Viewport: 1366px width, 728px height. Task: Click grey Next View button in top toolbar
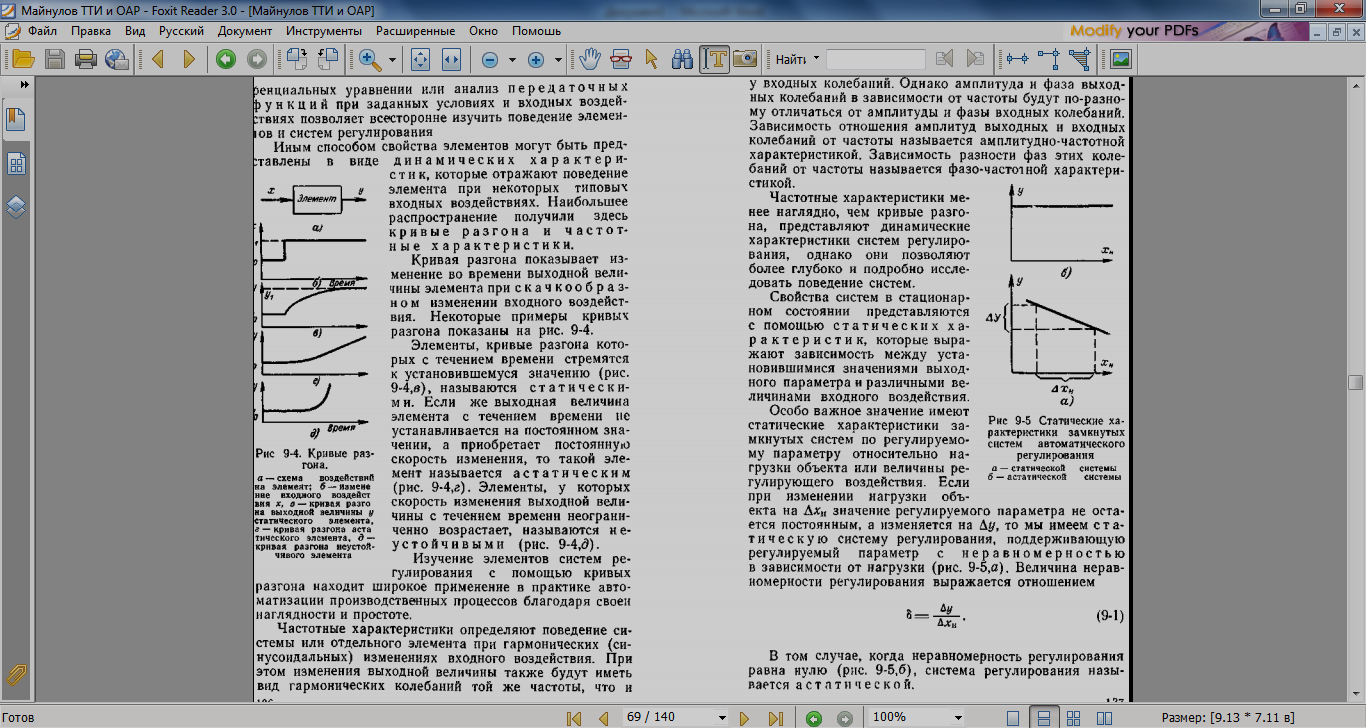(257, 59)
